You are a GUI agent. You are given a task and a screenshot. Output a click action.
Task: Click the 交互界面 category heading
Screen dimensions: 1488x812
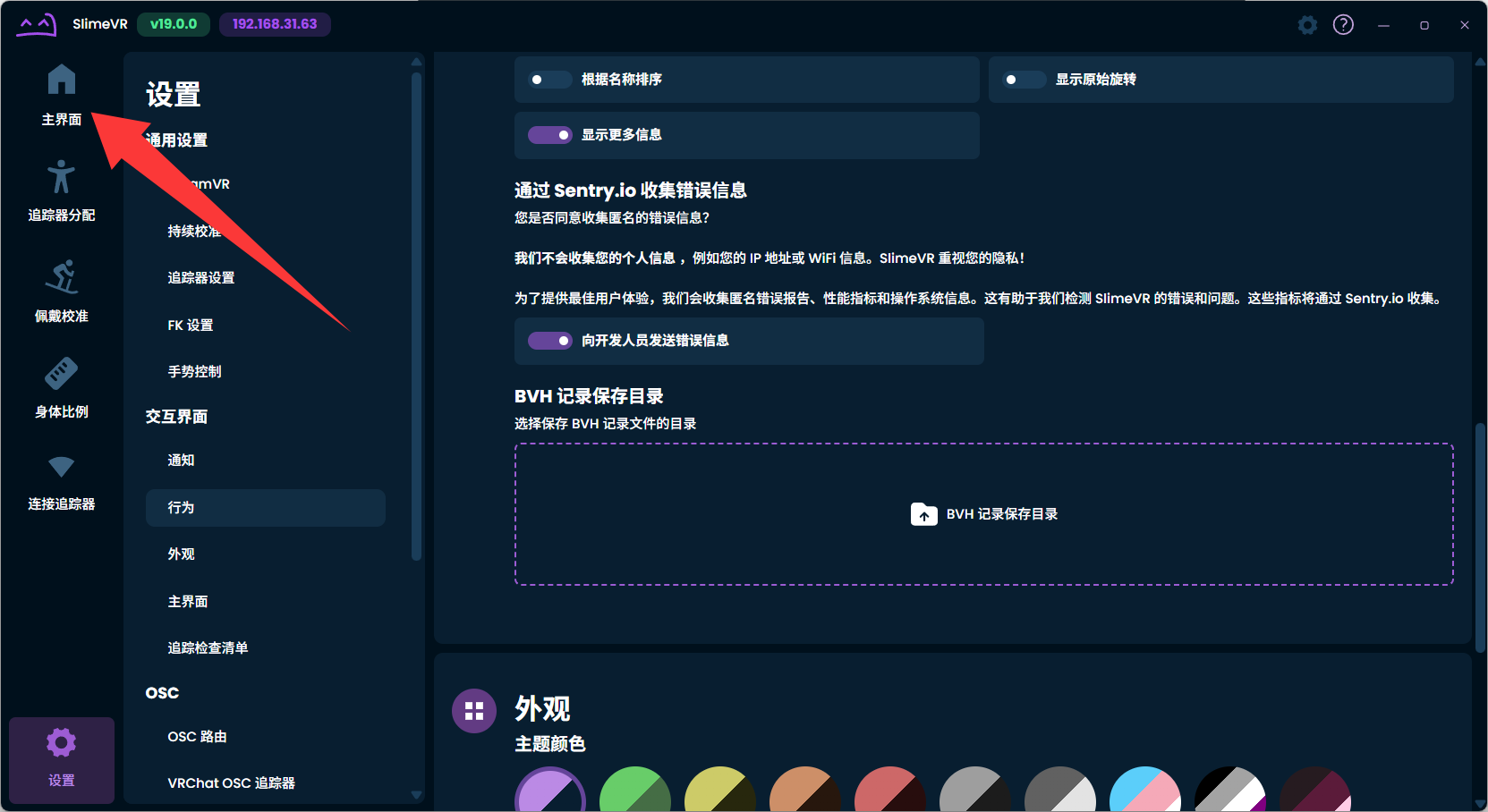[176, 417]
